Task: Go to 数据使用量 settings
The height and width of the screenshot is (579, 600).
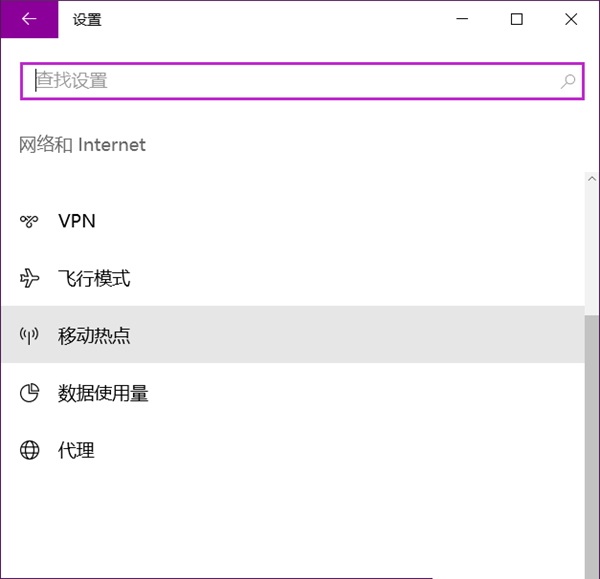Action: (x=103, y=393)
